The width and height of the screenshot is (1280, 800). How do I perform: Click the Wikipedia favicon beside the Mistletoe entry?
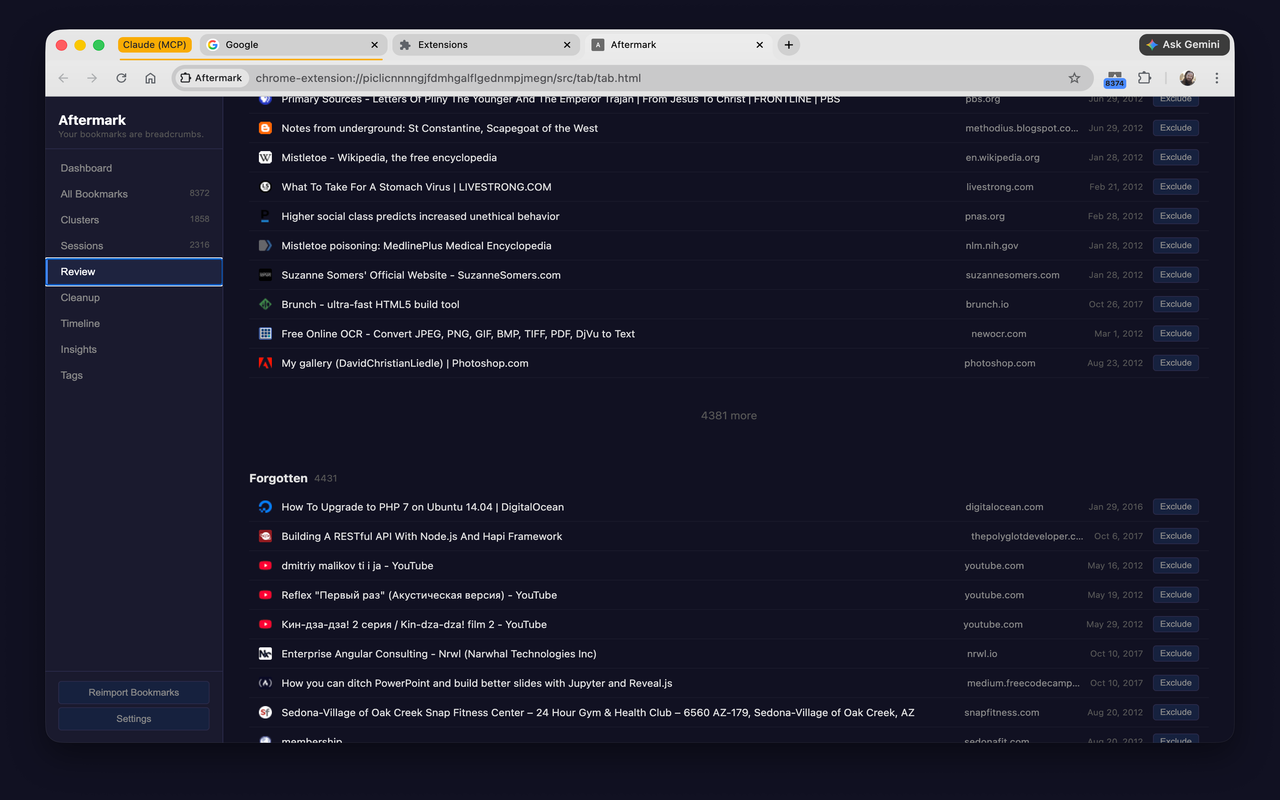click(x=265, y=158)
